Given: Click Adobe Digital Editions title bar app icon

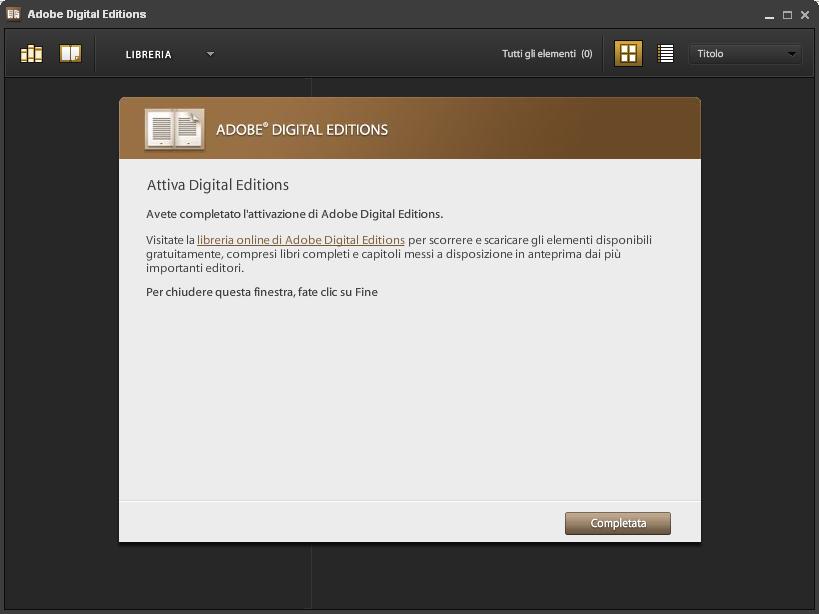Looking at the screenshot, I should tap(13, 14).
